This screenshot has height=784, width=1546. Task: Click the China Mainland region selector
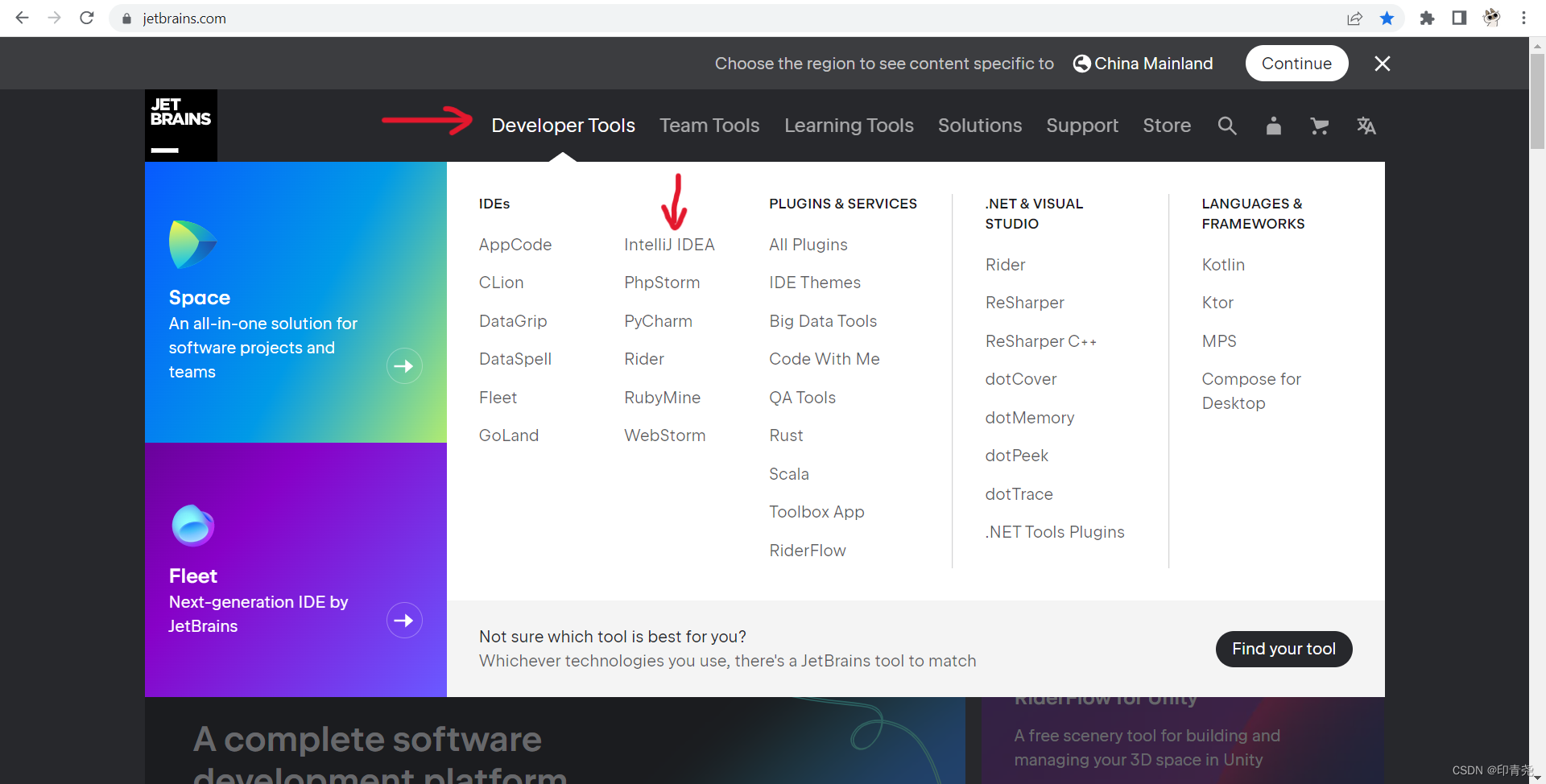pyautogui.click(x=1143, y=64)
